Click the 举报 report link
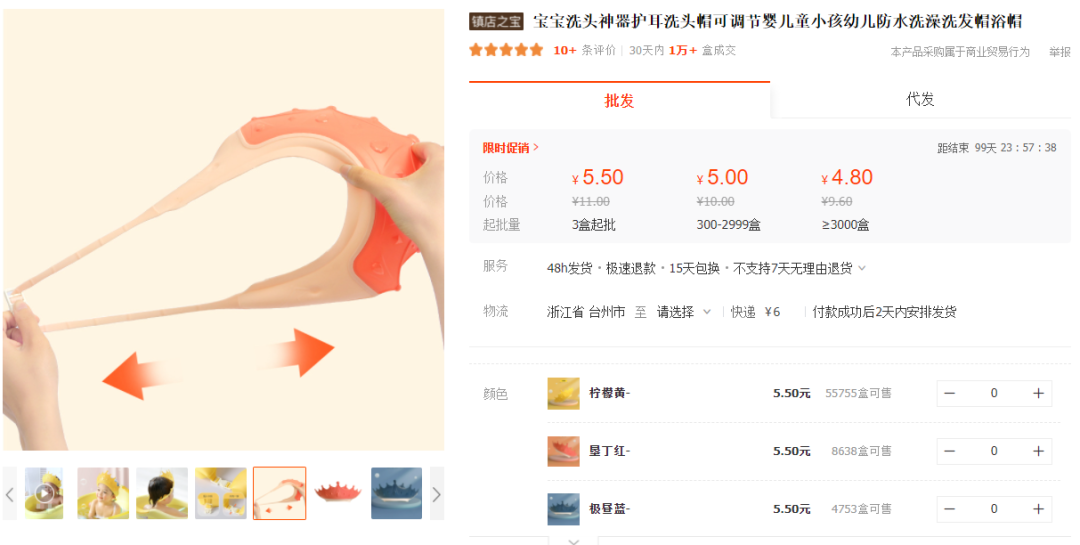The width and height of the screenshot is (1080, 545). (x=1059, y=52)
